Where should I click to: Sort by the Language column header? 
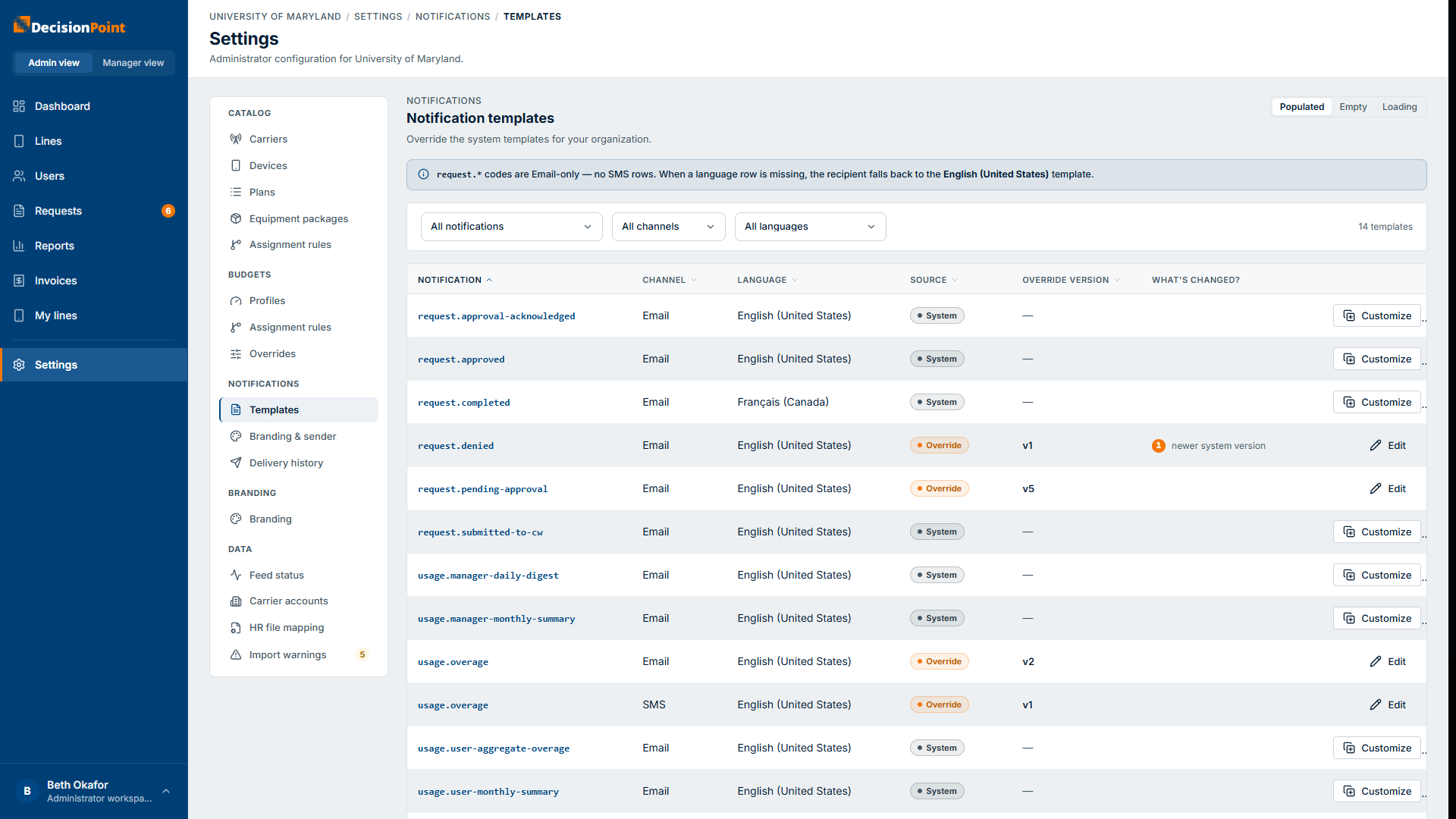pos(767,280)
